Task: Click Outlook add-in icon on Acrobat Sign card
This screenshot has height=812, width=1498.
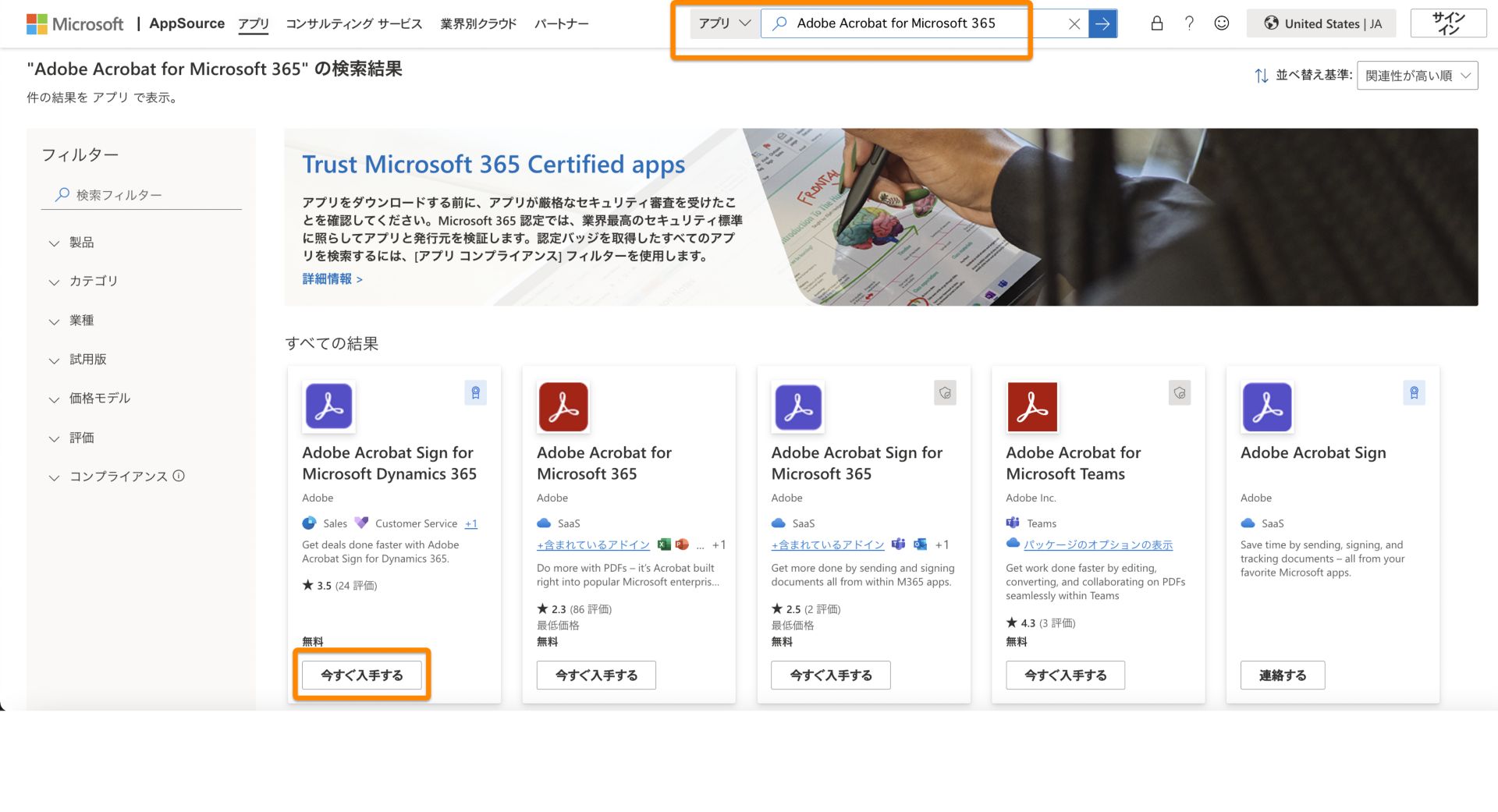Action: (x=920, y=544)
